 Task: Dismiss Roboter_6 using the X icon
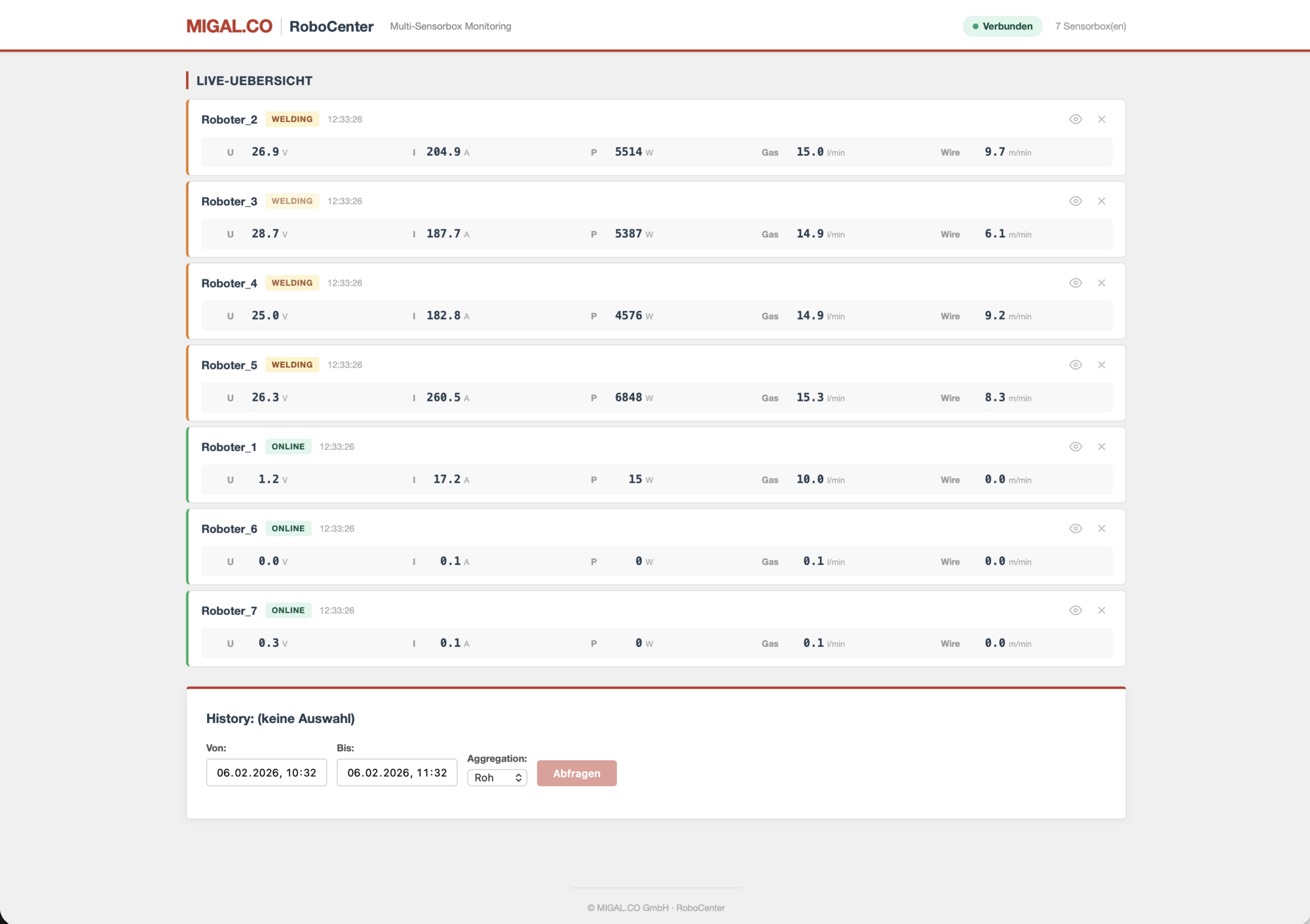point(1102,528)
